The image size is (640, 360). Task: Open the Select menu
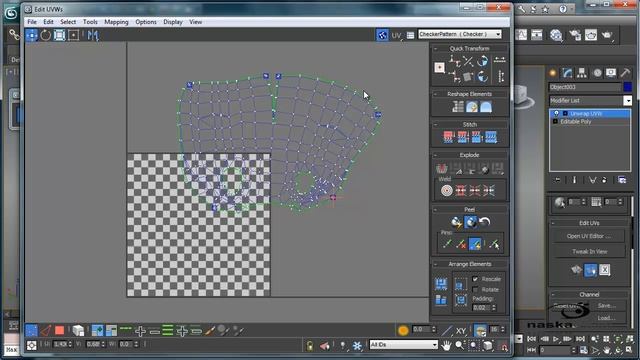click(68, 22)
